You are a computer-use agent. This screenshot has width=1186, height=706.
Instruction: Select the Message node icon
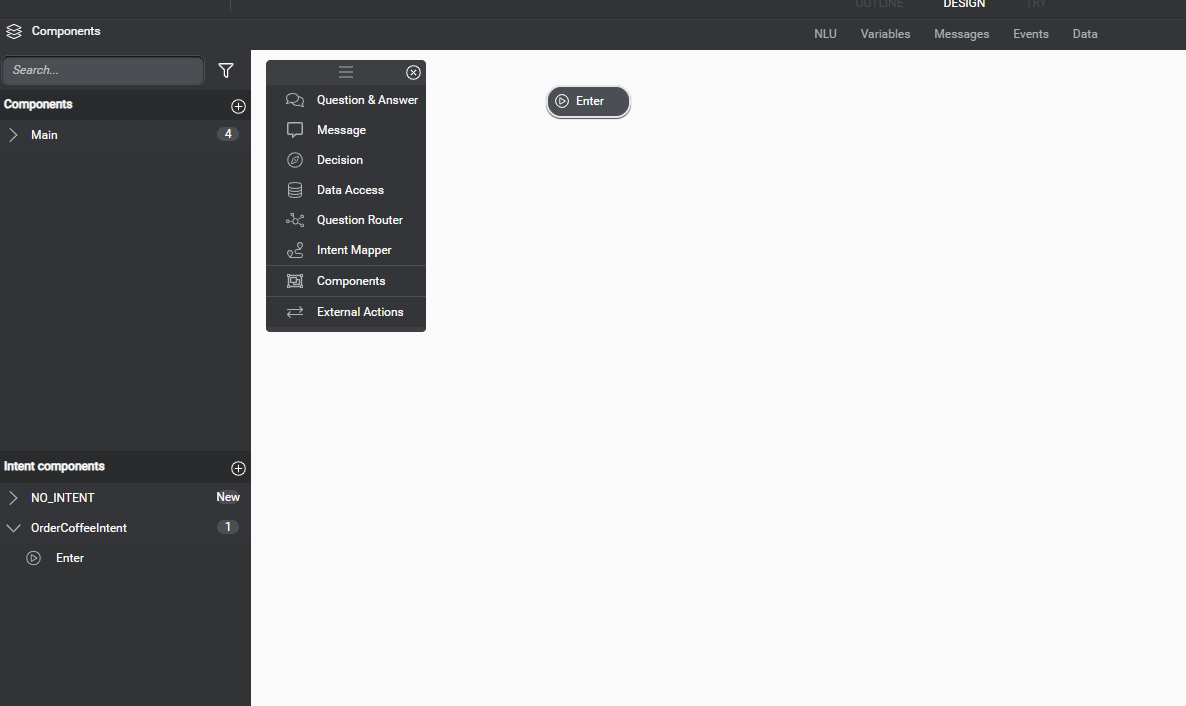(295, 130)
